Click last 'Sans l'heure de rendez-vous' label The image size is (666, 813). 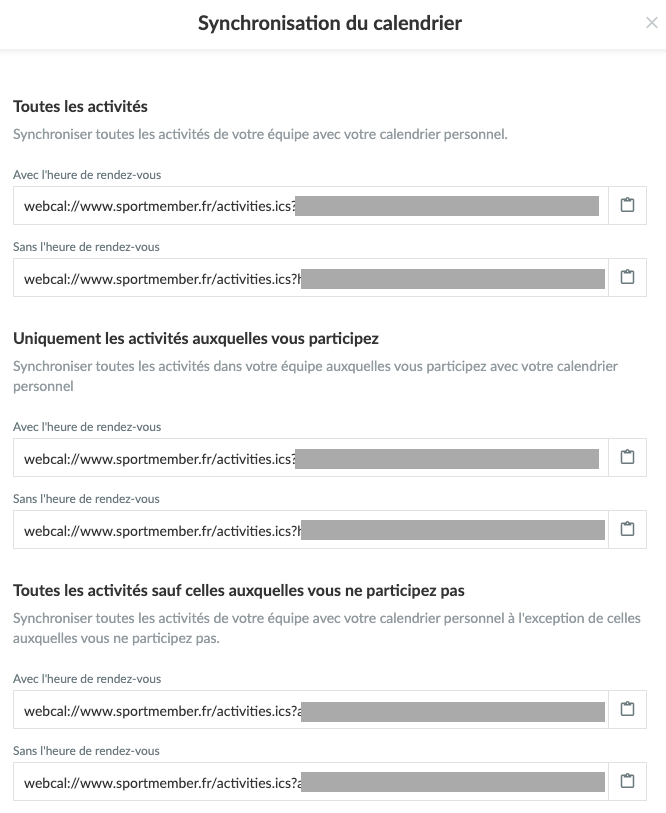pos(86,751)
